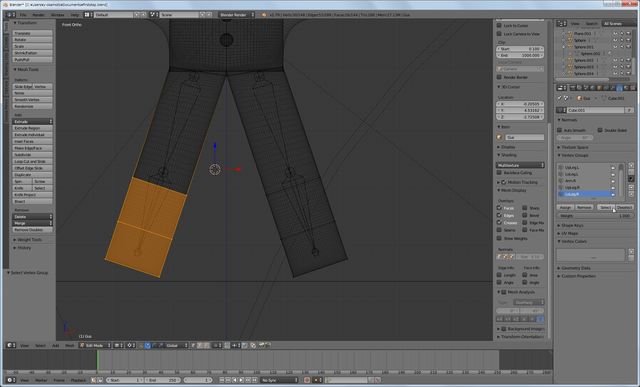Screen dimensions: 640x387
Task: Expand the Geometry Data panel
Action: (575, 268)
